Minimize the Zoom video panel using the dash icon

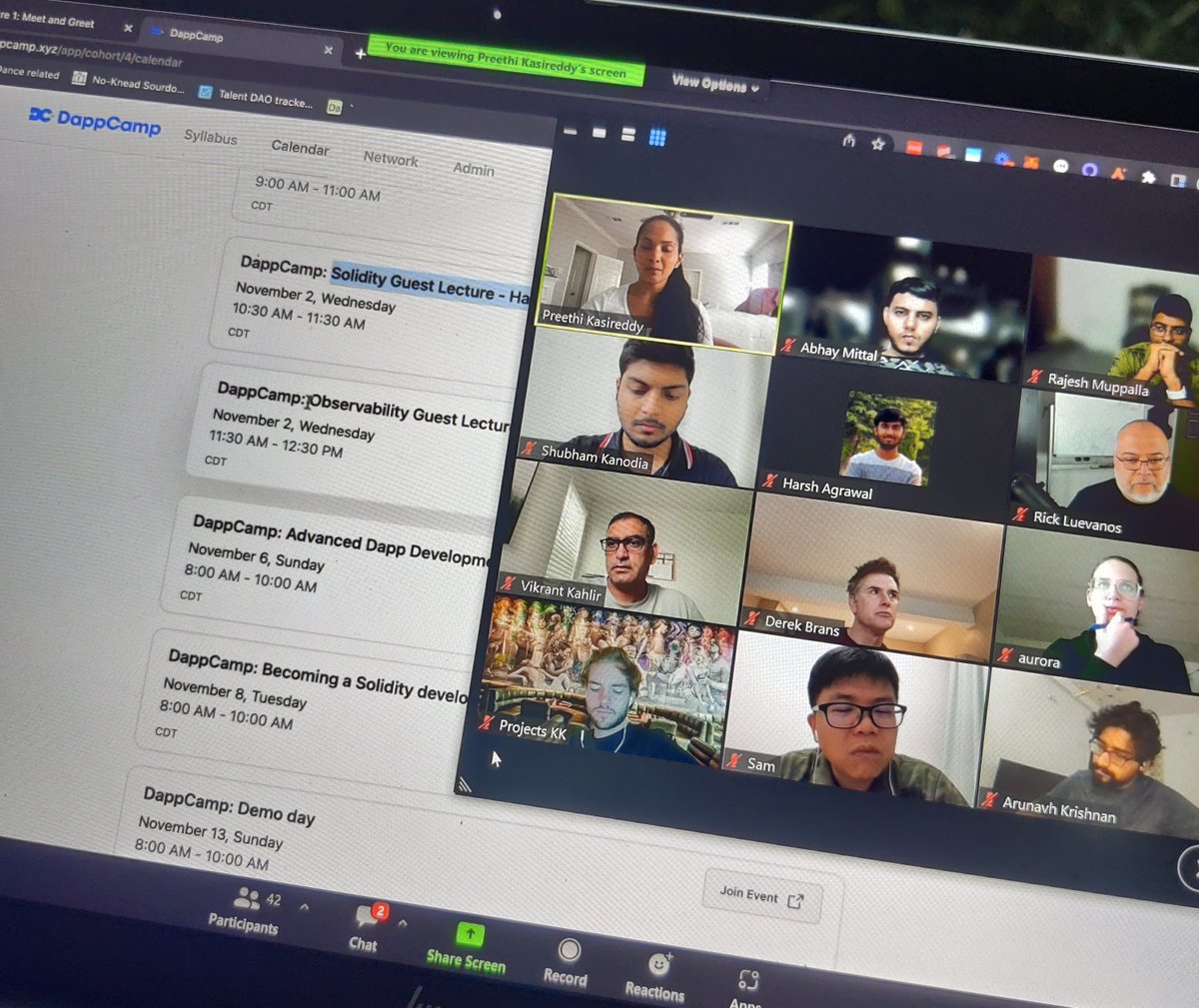(x=571, y=131)
